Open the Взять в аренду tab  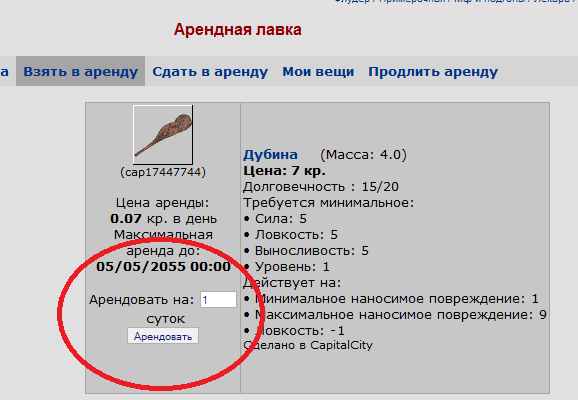tap(80, 72)
